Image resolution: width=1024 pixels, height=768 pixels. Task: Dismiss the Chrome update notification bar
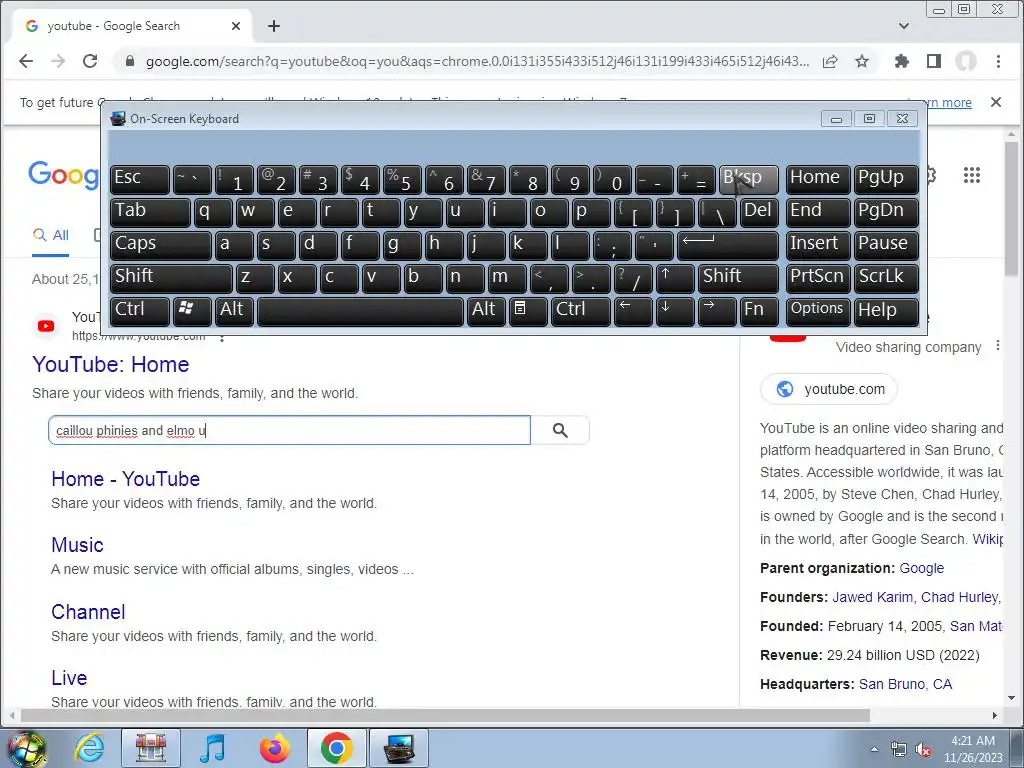pos(996,102)
